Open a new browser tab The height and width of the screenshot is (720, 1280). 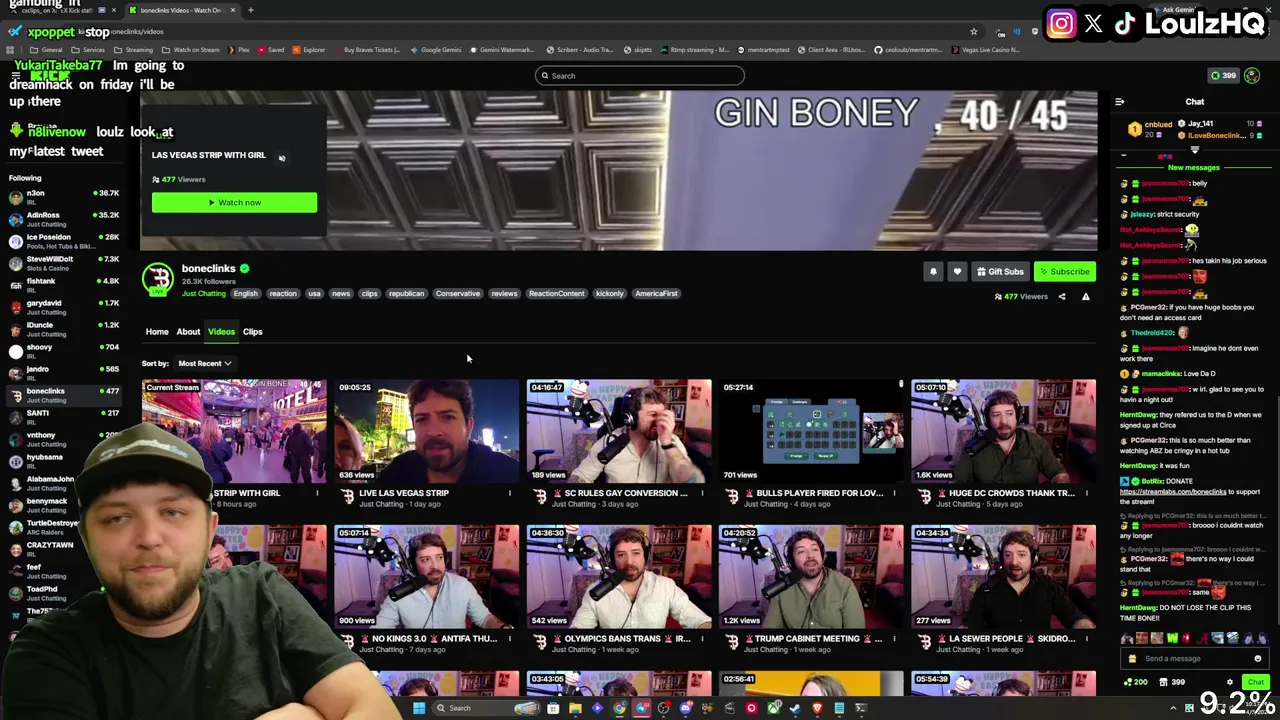250,10
